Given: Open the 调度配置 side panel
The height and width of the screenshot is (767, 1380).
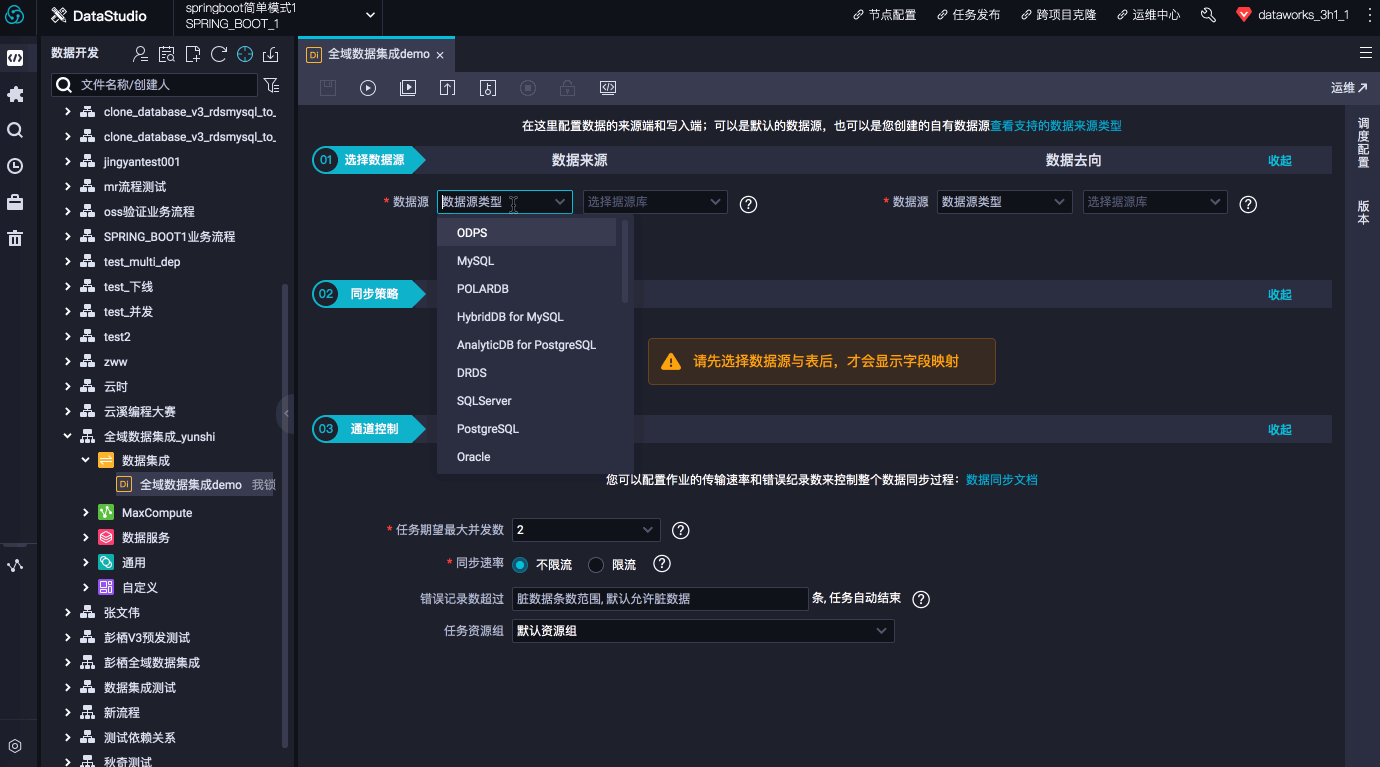Looking at the screenshot, I should tap(1363, 143).
